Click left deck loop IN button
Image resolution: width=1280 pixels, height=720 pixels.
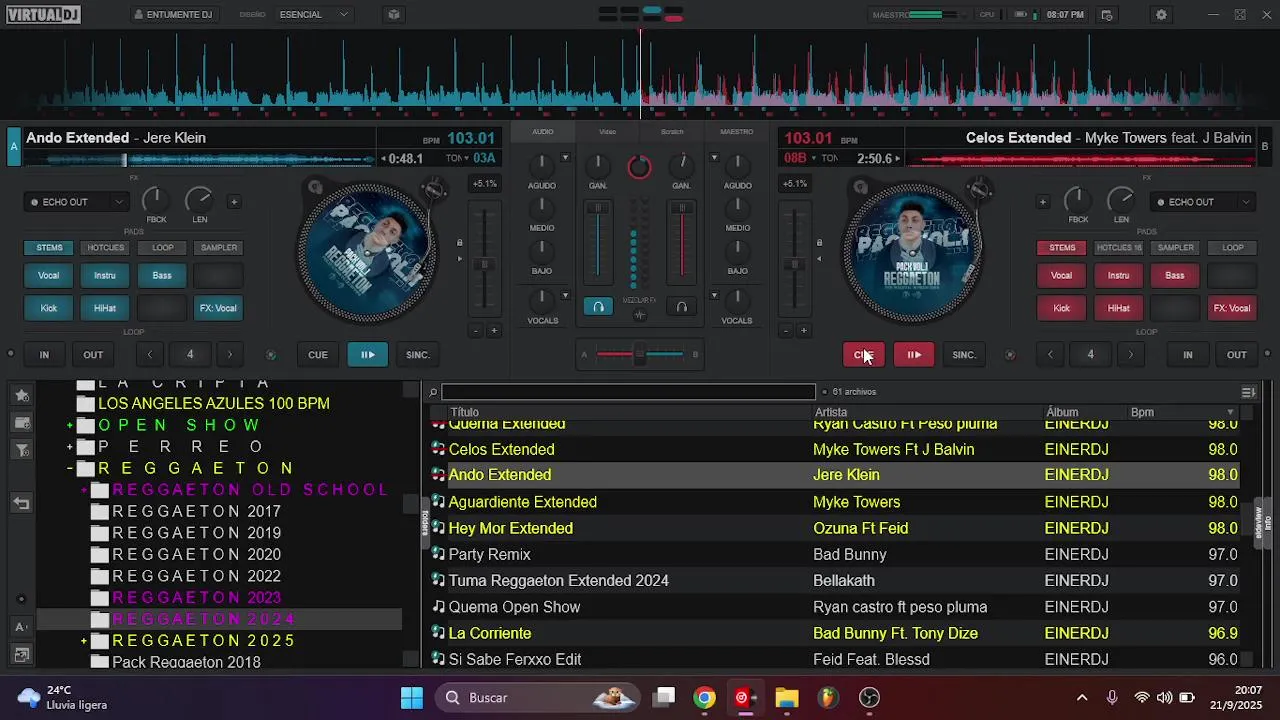pos(44,355)
